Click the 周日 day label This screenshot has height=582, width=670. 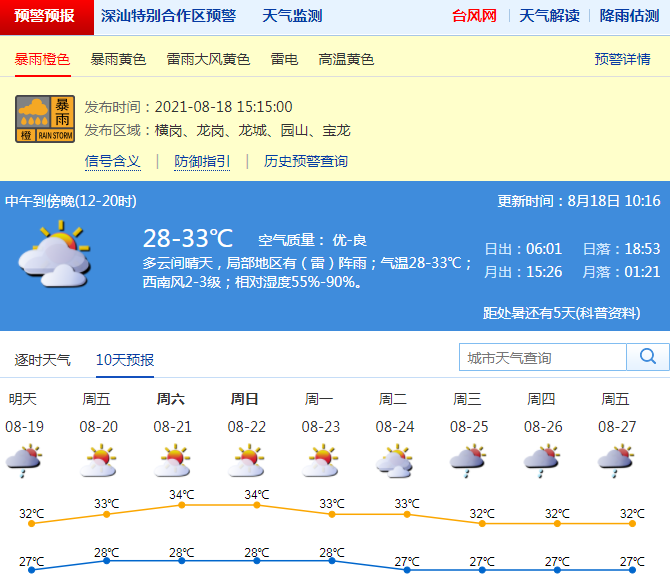(x=244, y=399)
